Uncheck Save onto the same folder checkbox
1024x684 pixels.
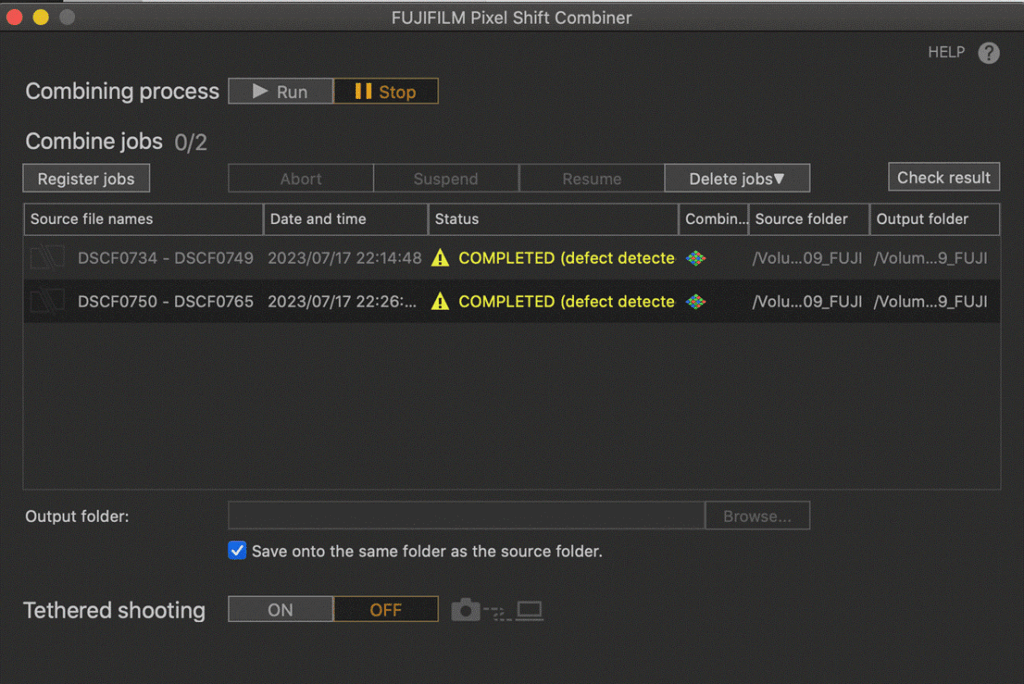click(237, 551)
